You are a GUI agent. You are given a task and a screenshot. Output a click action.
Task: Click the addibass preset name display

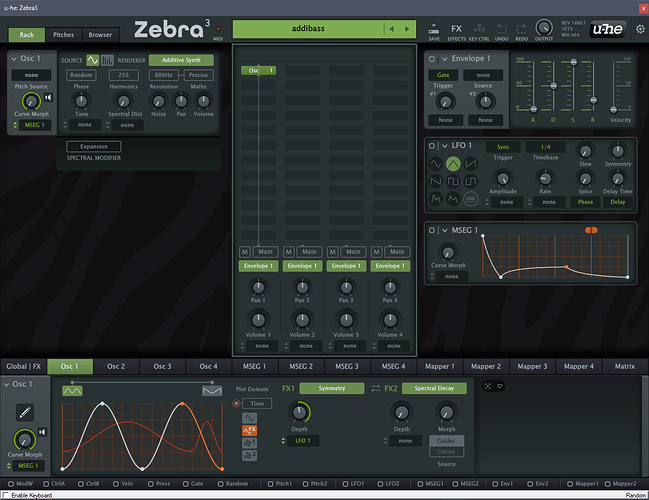coord(308,29)
